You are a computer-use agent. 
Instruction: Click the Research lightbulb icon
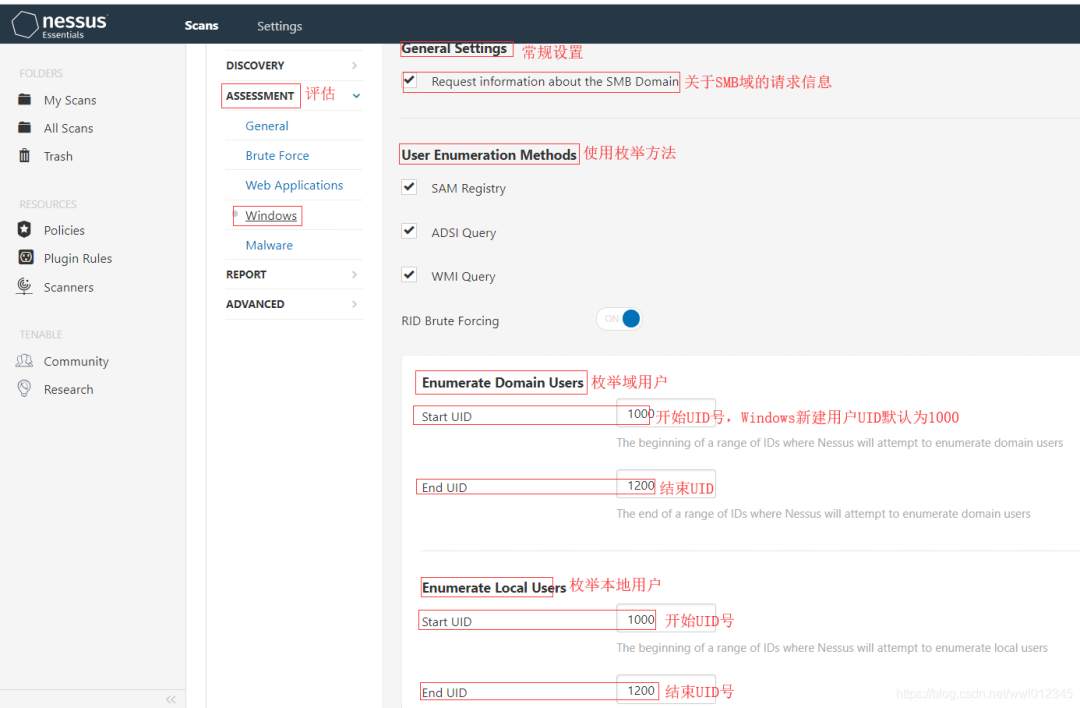(25, 389)
